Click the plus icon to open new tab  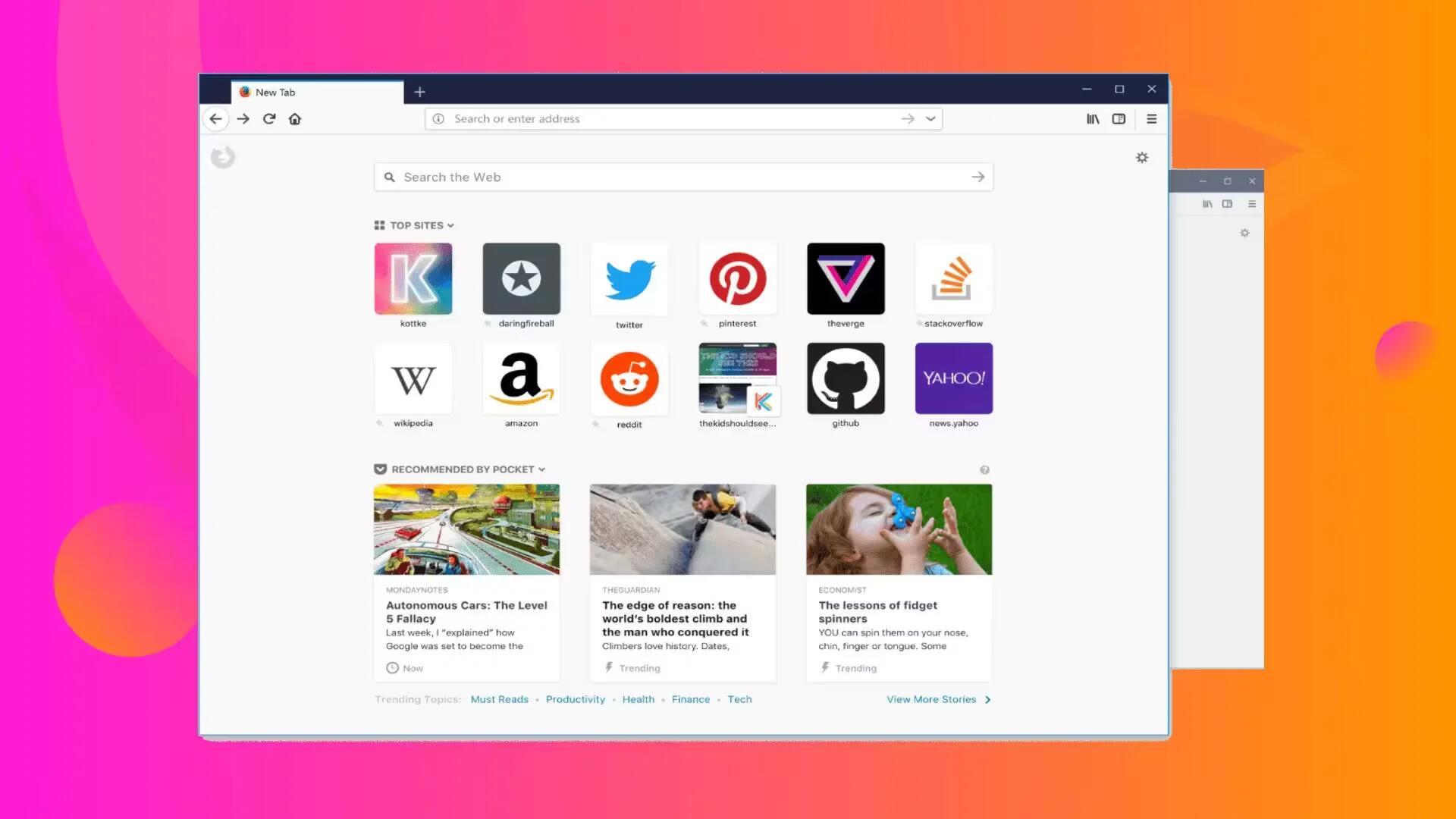coord(419,91)
